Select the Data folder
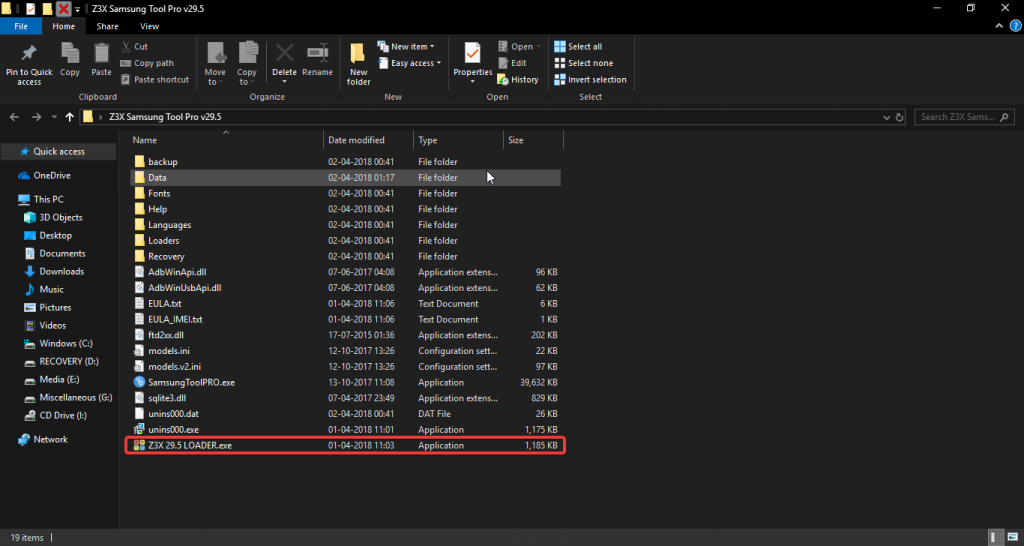Screen dimensions: 1024x546 345,178
